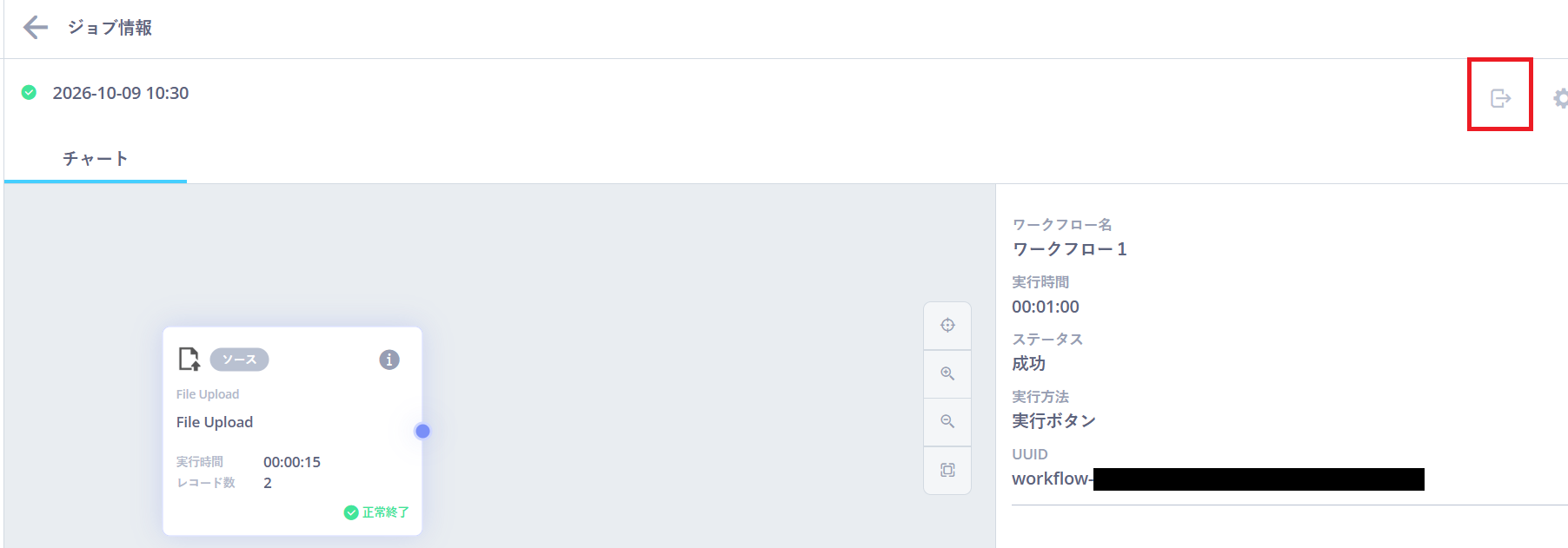Zoom out on the chart canvas
This screenshot has height=548, width=1568.
click(947, 421)
